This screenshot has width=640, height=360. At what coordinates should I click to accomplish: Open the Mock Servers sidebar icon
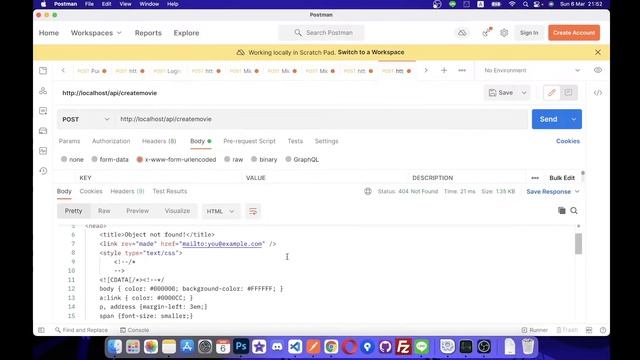click(x=43, y=131)
